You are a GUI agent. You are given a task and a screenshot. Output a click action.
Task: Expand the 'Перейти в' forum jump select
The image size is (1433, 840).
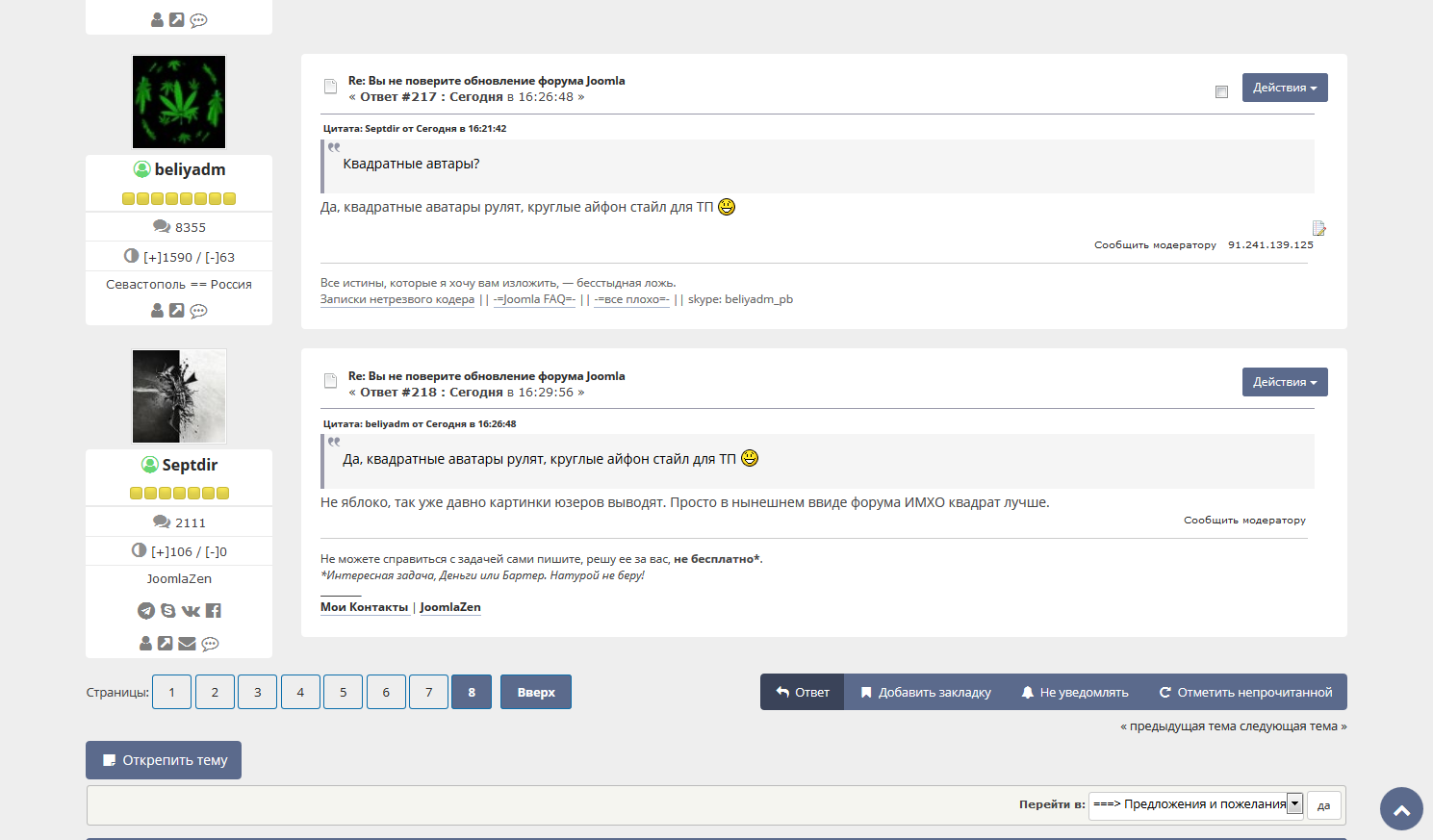1196,804
